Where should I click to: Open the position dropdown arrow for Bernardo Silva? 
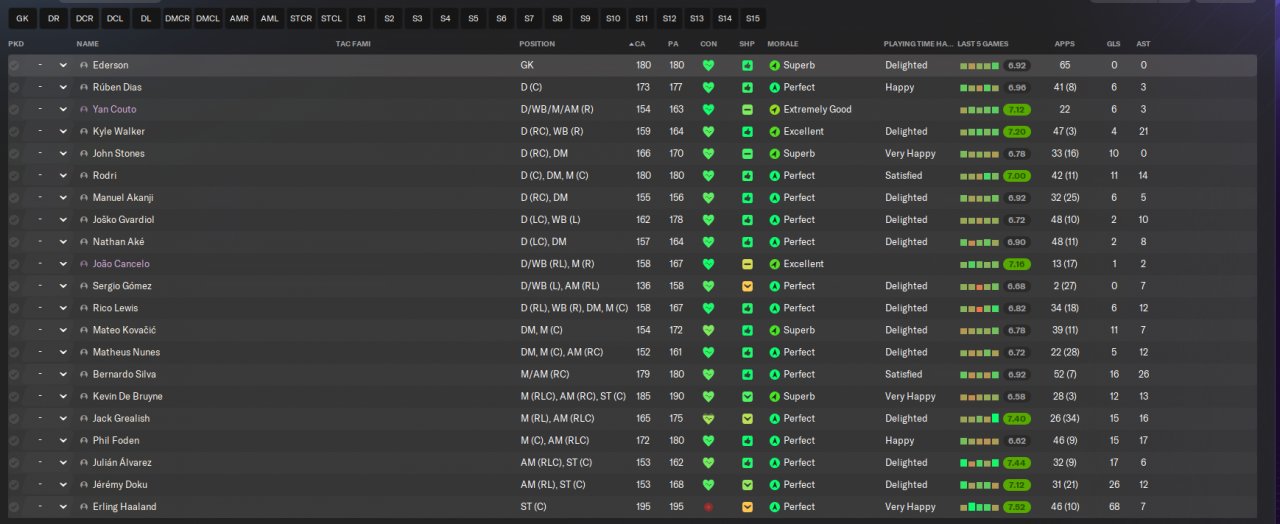63,374
